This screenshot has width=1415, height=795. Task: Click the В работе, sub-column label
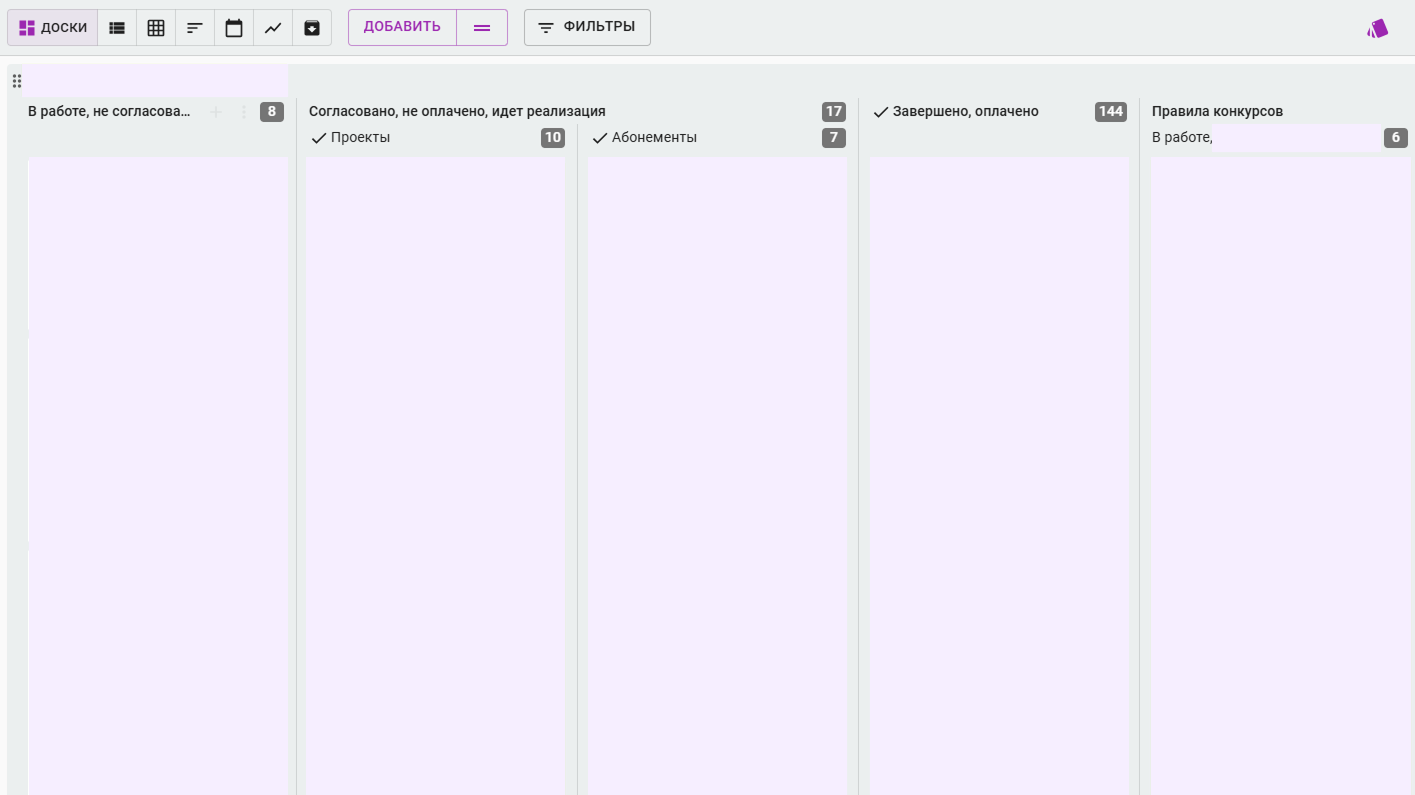1182,138
